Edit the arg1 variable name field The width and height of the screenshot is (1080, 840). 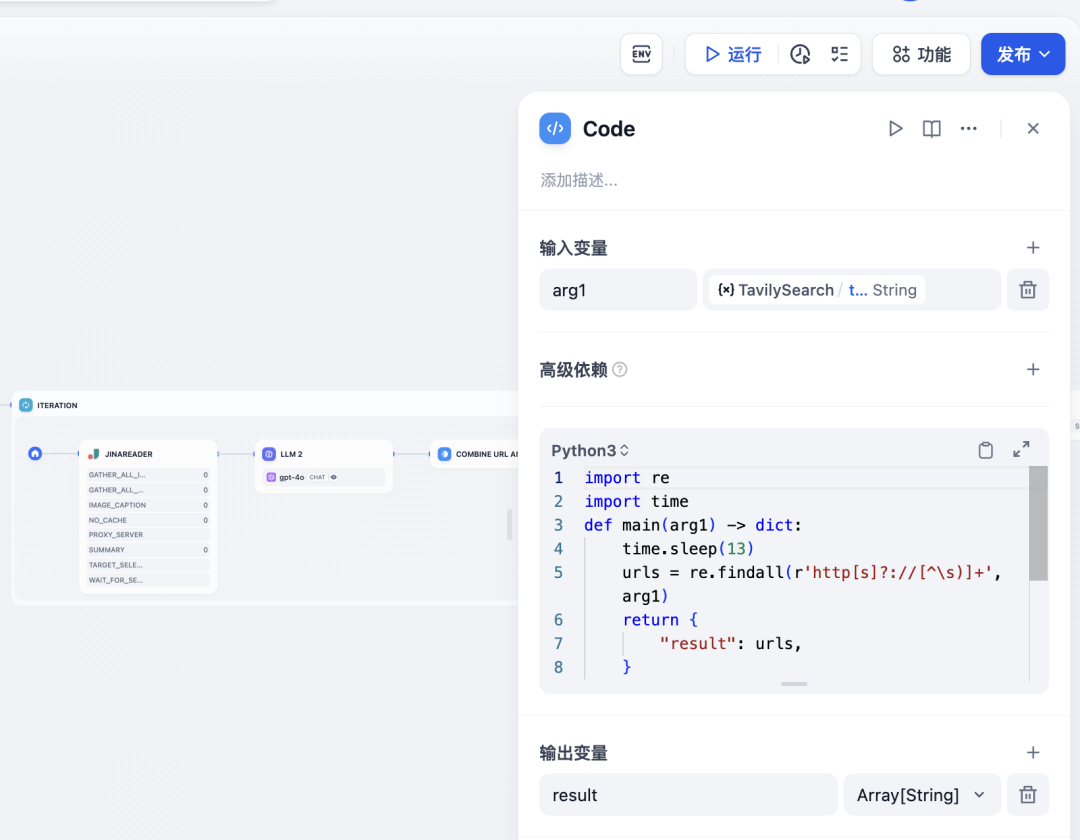[x=618, y=290]
